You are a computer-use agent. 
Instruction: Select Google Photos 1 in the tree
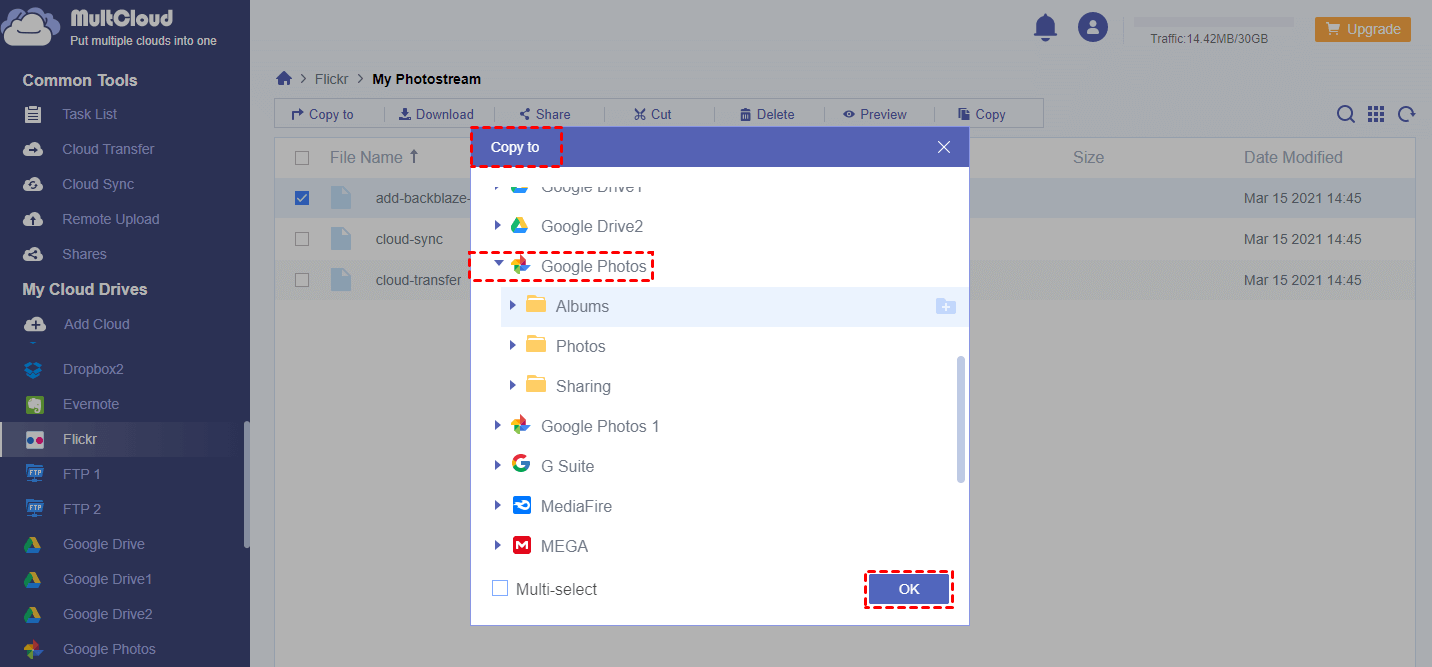point(600,426)
